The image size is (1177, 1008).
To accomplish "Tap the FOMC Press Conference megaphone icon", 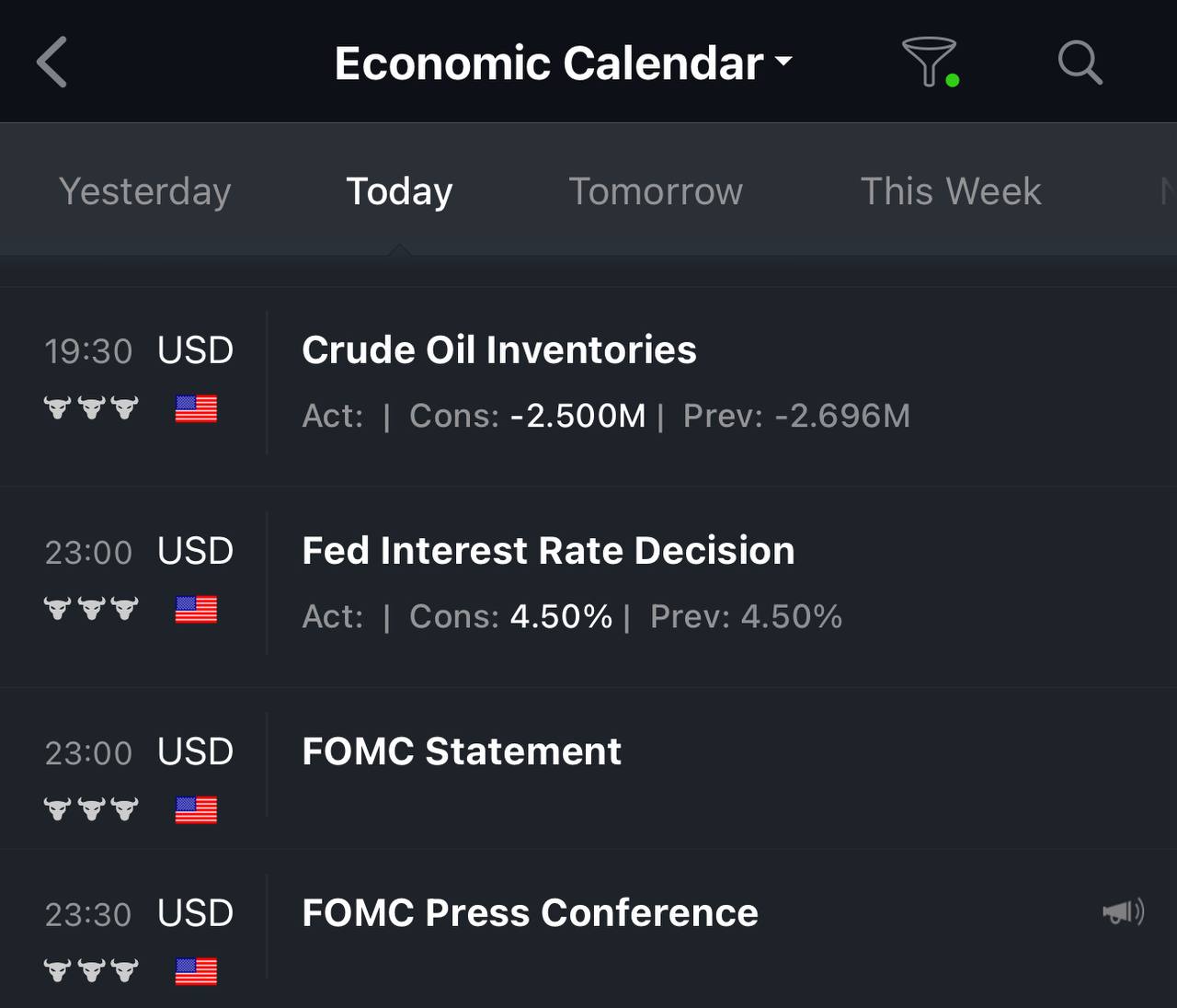I will [x=1123, y=911].
